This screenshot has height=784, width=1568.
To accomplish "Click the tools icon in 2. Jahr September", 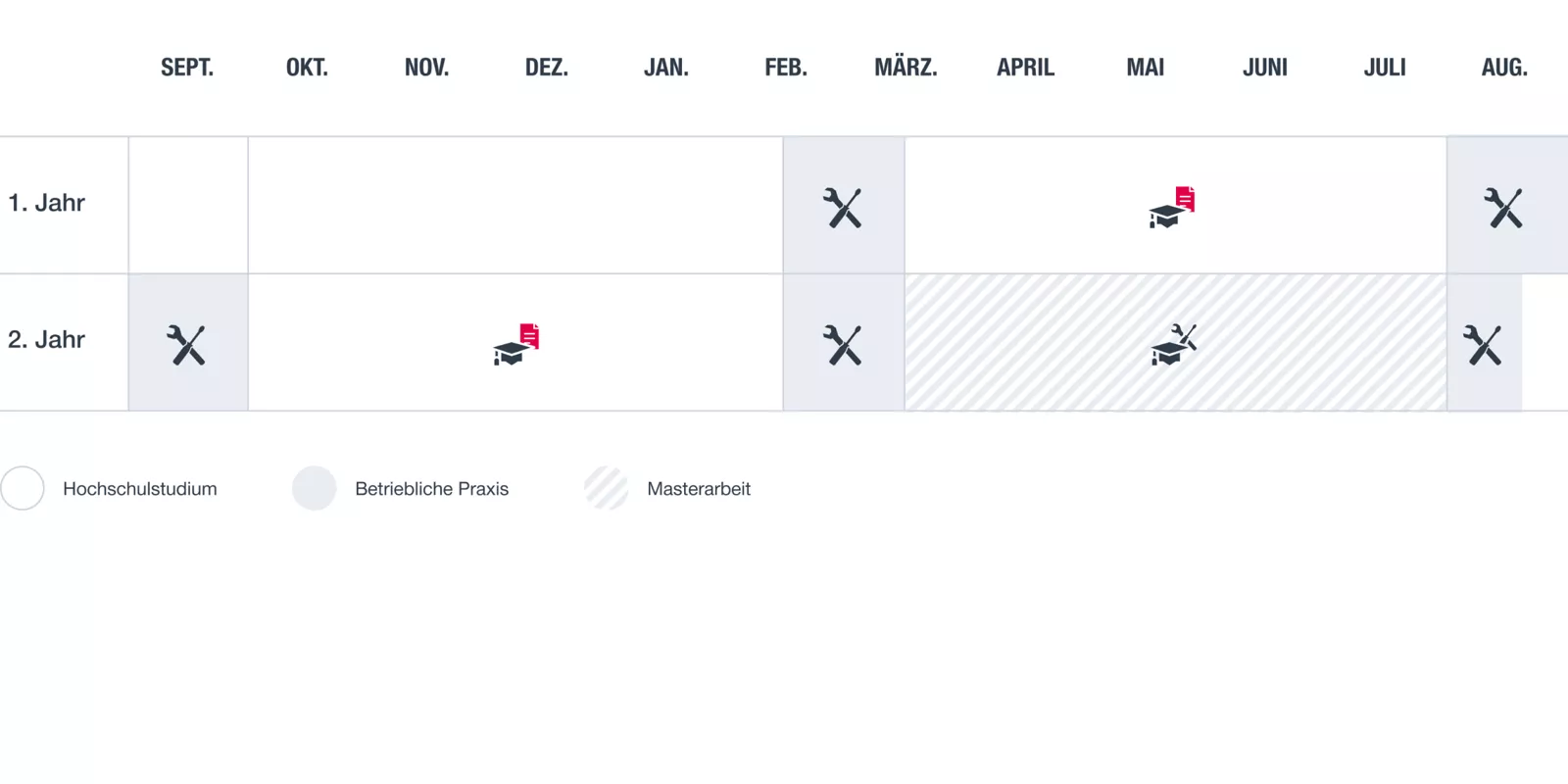I will pos(186,345).
